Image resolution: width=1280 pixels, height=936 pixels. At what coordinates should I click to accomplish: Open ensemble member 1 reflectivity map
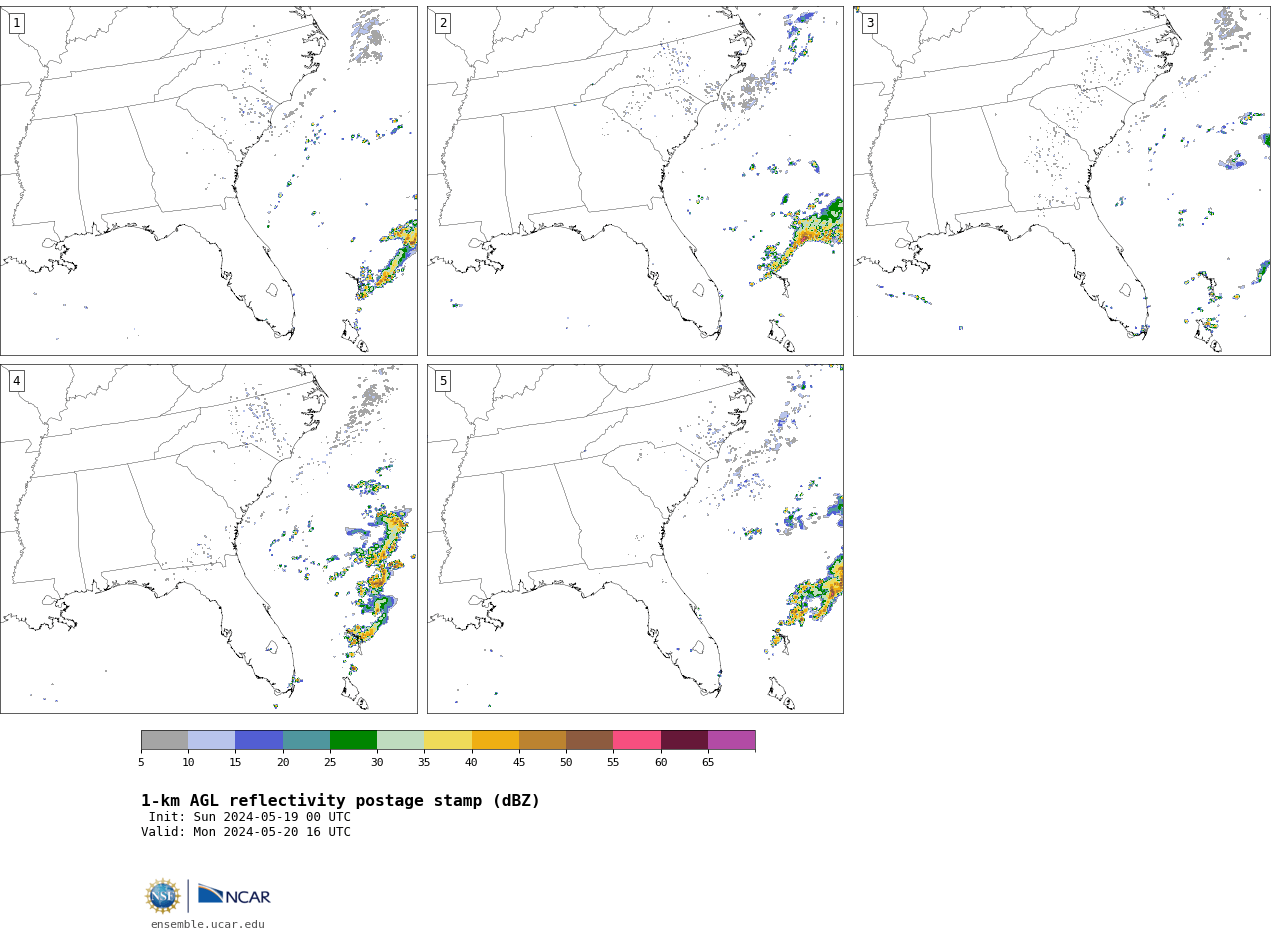[x=208, y=181]
